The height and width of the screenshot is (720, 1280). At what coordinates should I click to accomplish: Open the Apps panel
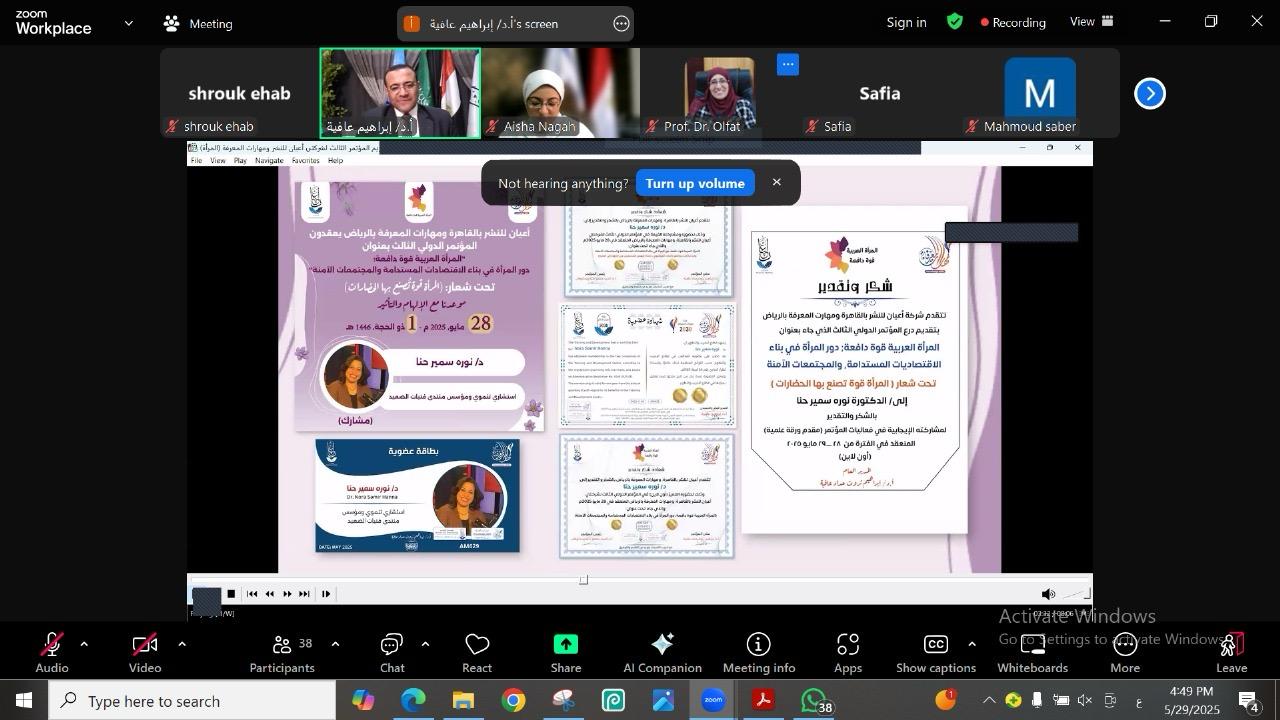click(848, 652)
